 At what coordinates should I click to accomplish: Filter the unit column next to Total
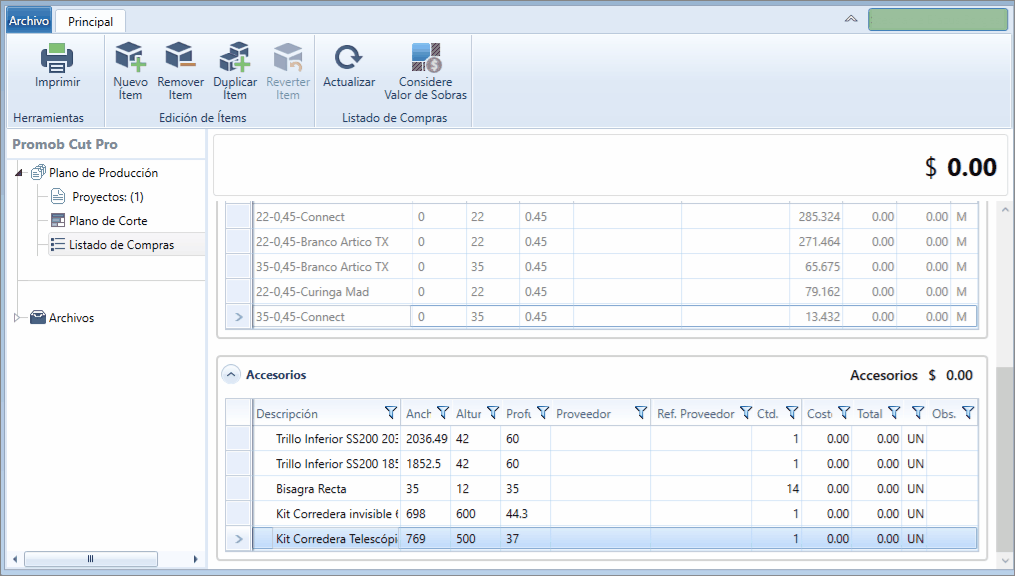point(917,412)
